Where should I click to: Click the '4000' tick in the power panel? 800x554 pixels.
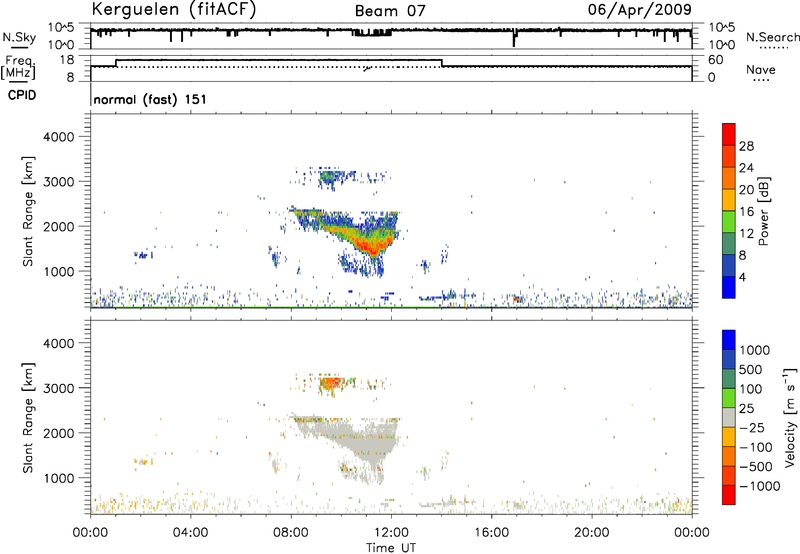click(x=58, y=137)
